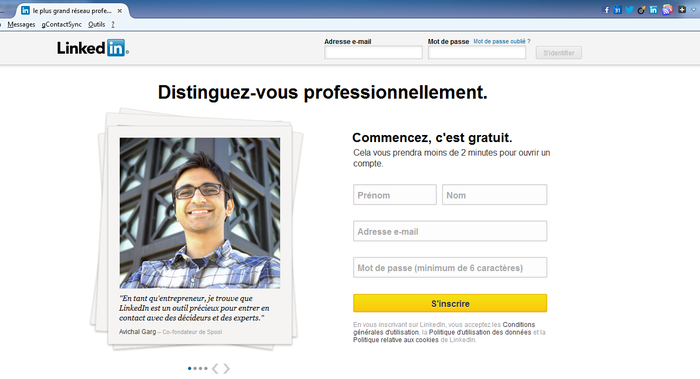Open the Outils menu

[x=96, y=25]
